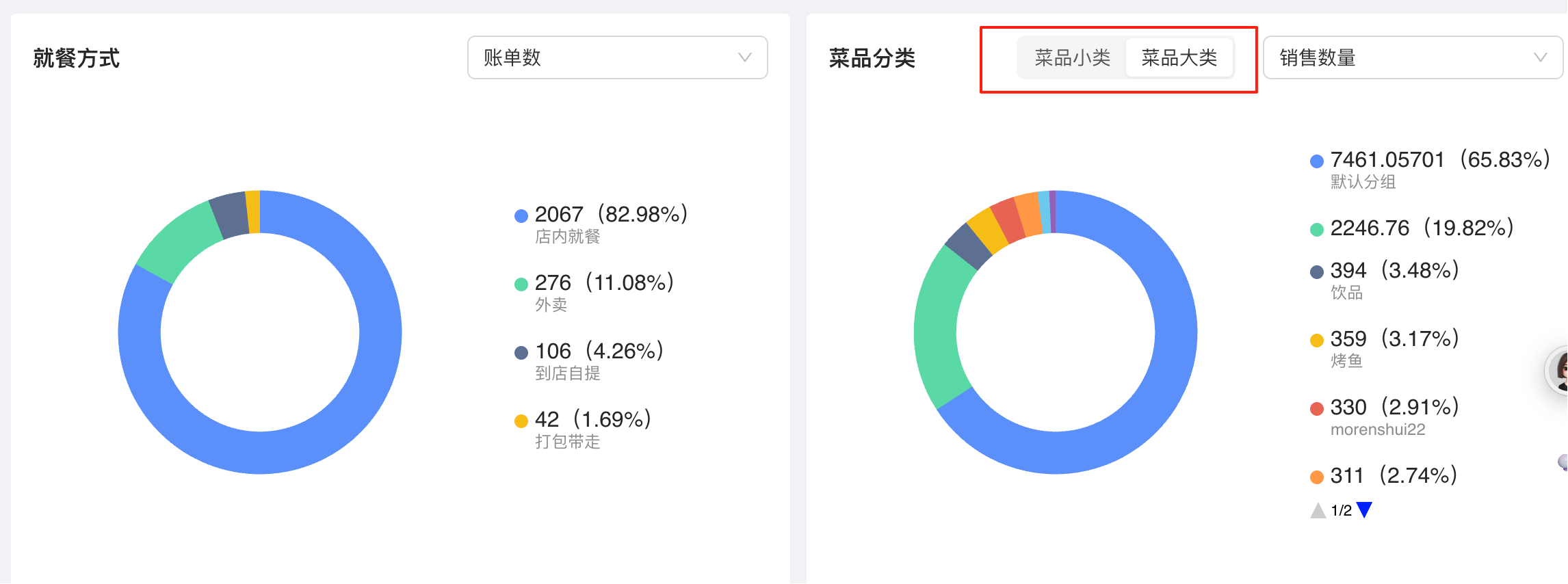Image resolution: width=1568 pixels, height=584 pixels.
Task: Toggle the 到店自提 legend entry
Action: point(588,360)
